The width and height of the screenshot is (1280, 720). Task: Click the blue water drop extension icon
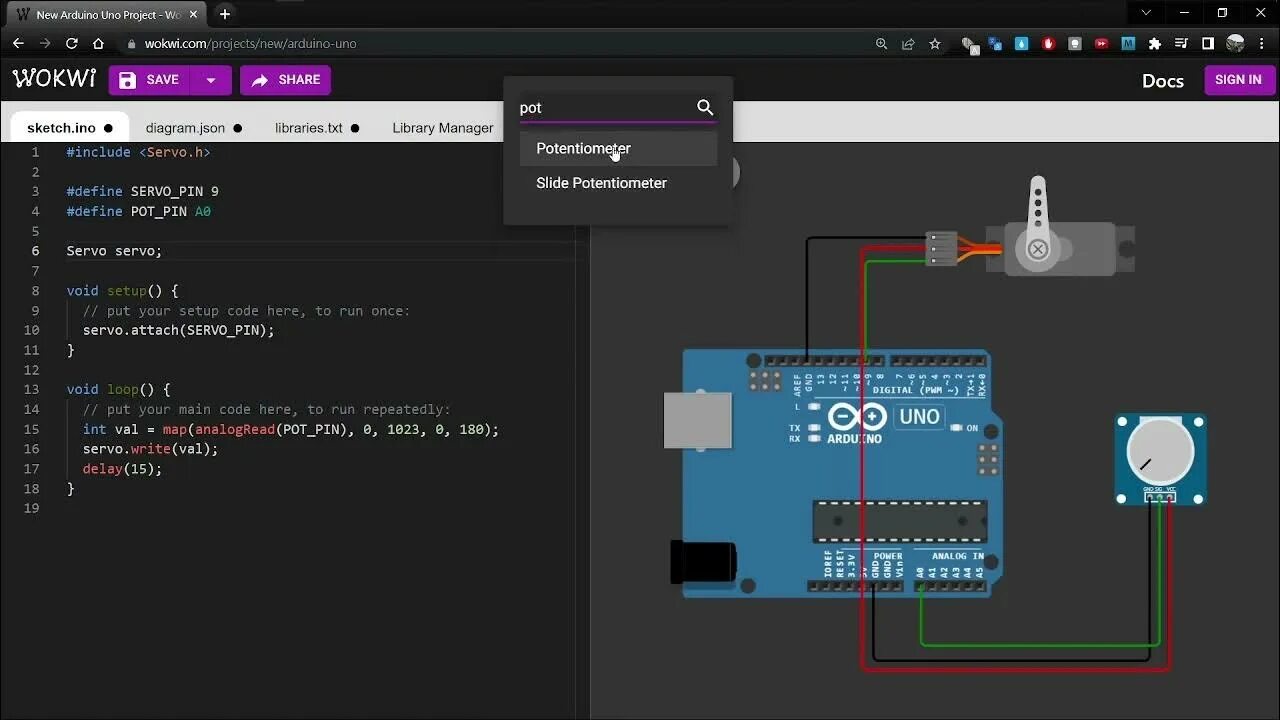click(x=1021, y=44)
